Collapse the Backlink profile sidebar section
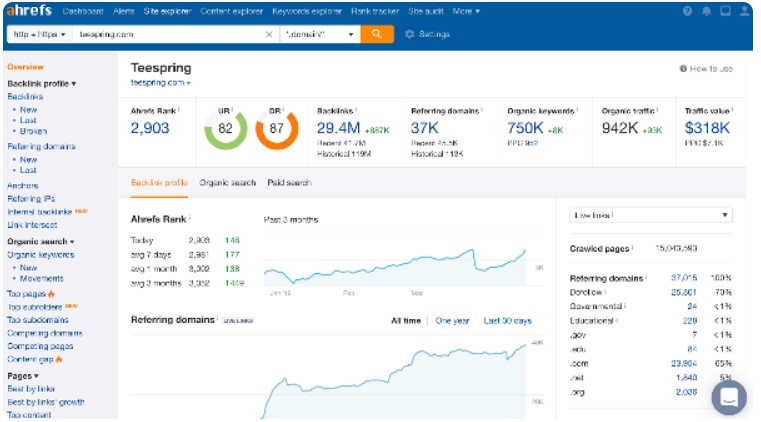 pyautogui.click(x=42, y=83)
